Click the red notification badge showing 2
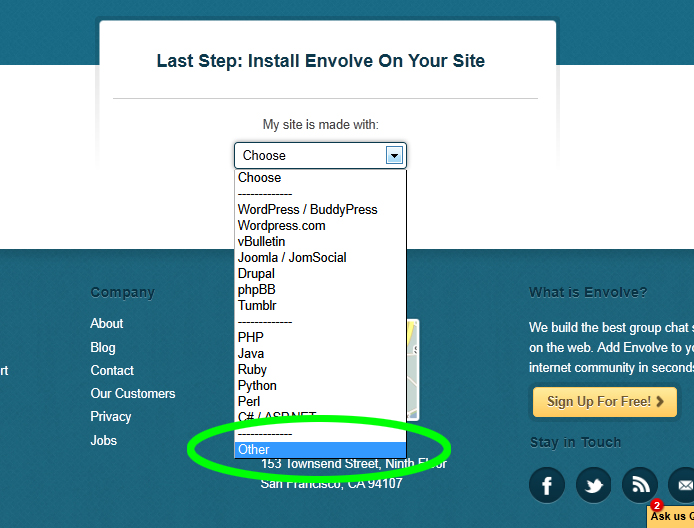Viewport: 694px width, 528px height. pyautogui.click(x=657, y=505)
